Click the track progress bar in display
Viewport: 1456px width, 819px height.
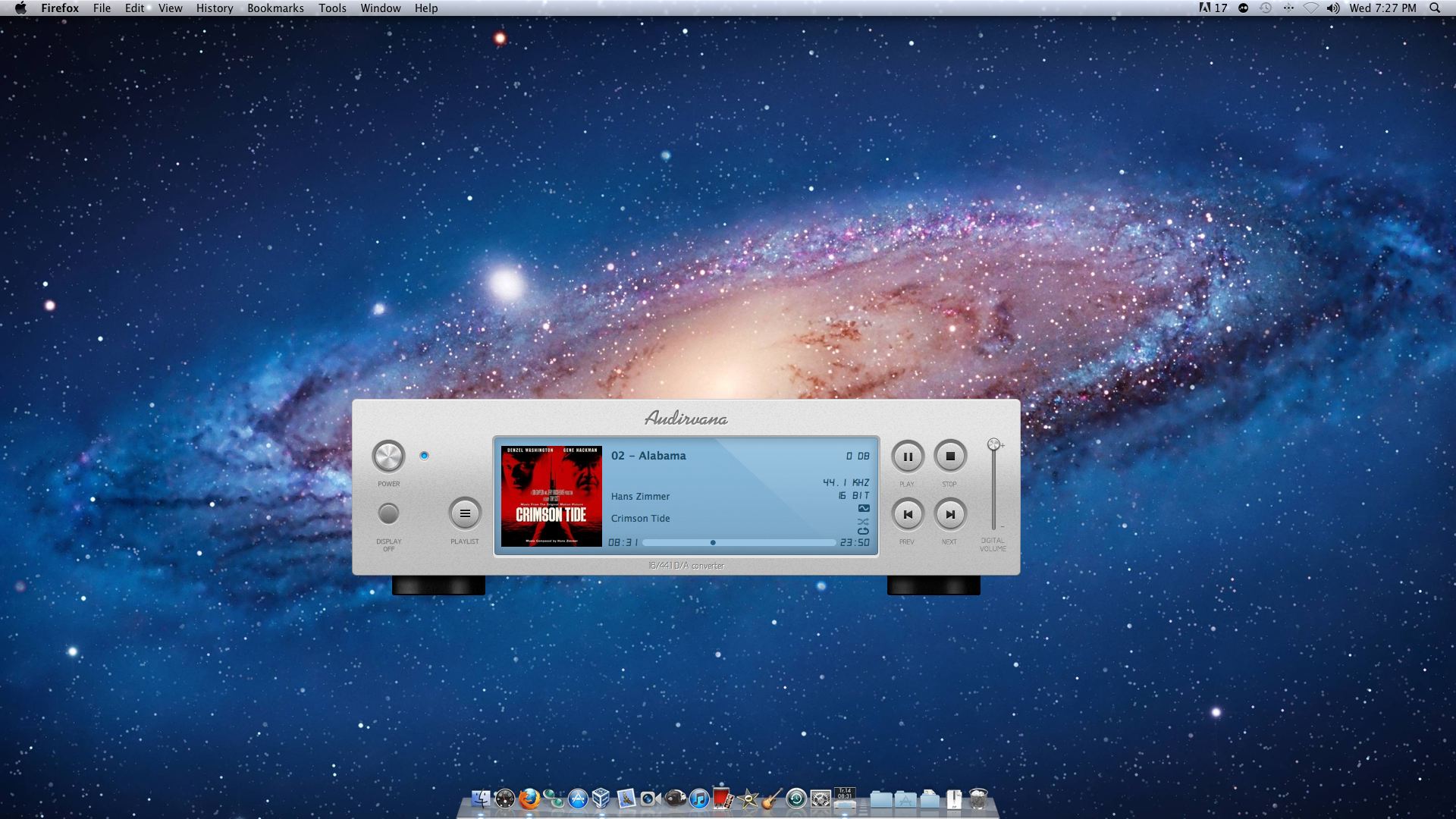point(739,542)
